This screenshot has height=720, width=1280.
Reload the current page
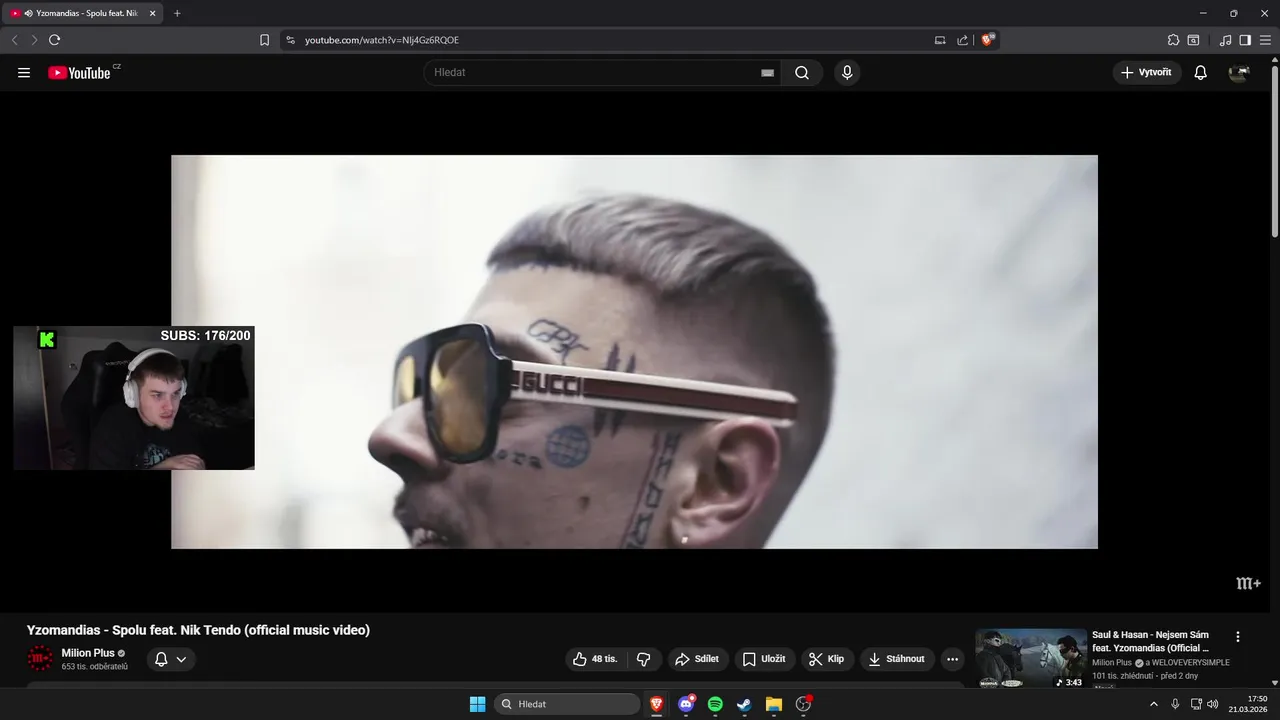tap(54, 40)
